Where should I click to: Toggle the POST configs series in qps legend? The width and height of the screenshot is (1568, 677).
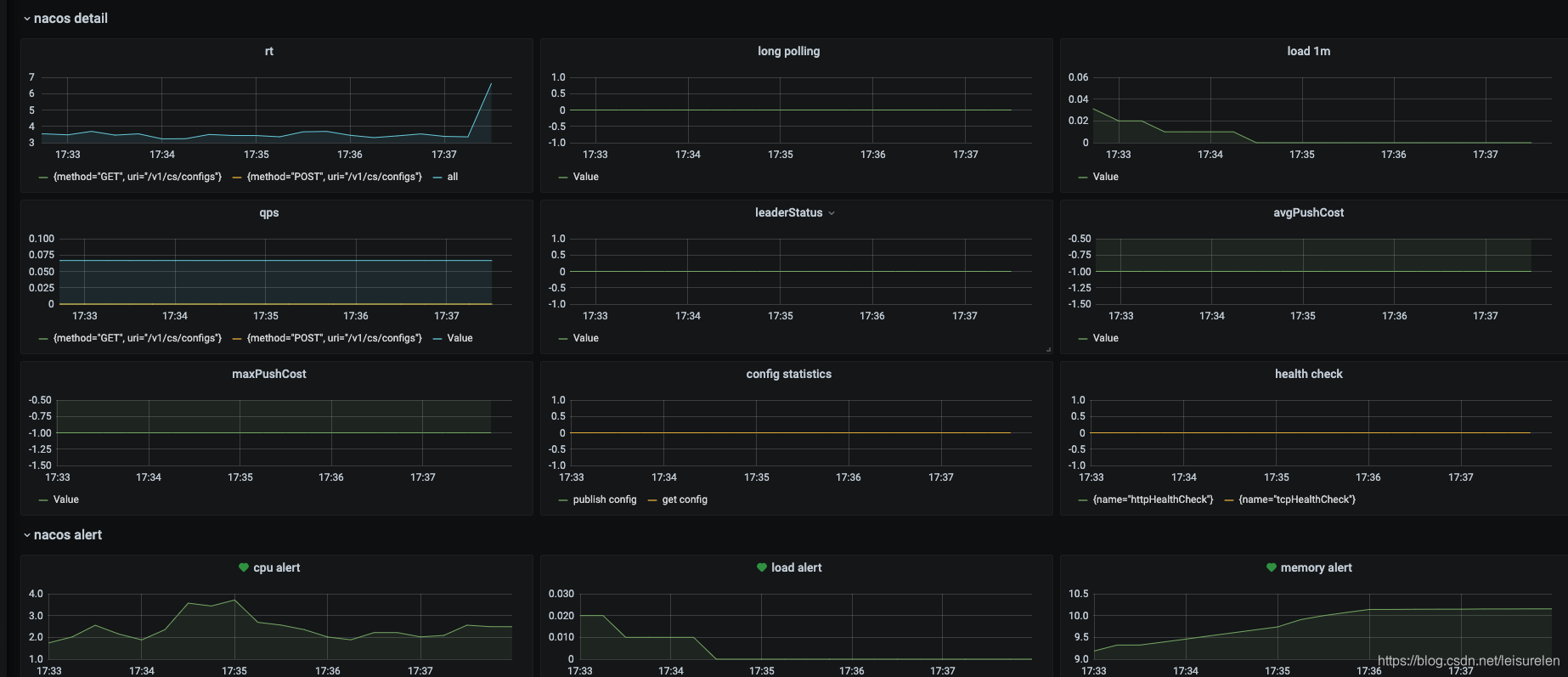pos(335,338)
